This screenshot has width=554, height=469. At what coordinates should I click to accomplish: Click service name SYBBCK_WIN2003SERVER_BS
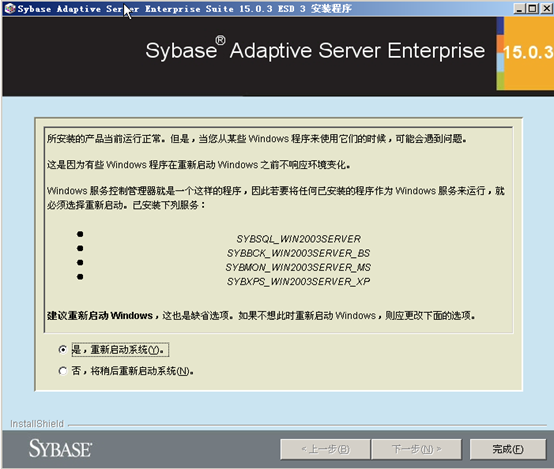(x=299, y=253)
